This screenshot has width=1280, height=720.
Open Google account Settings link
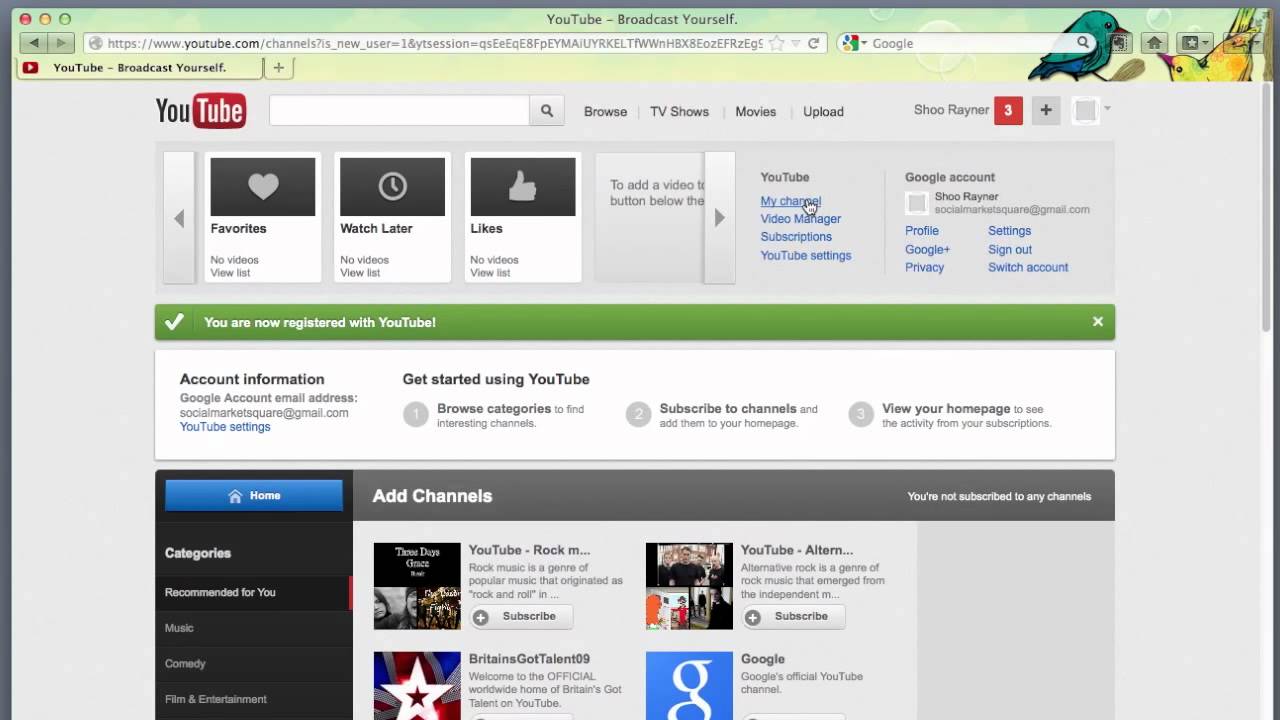click(1009, 231)
